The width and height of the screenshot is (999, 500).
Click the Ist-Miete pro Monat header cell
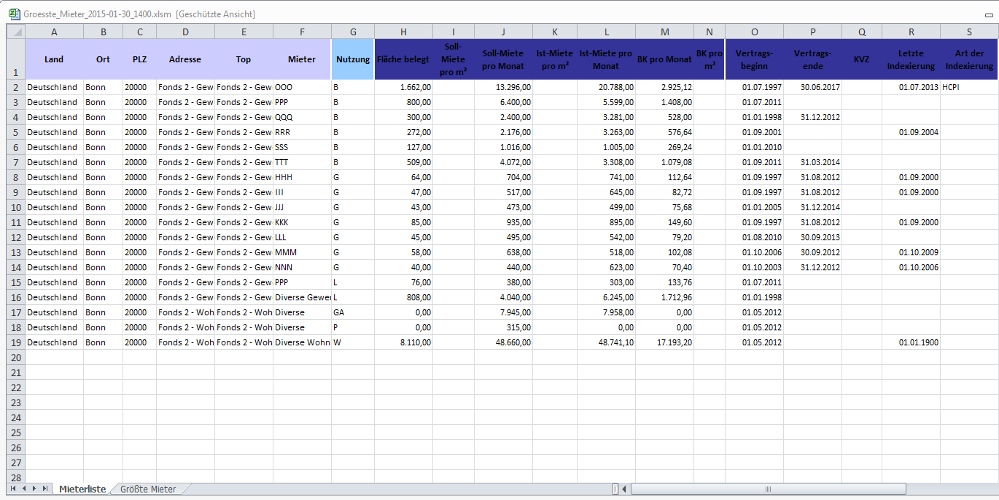coord(606,59)
